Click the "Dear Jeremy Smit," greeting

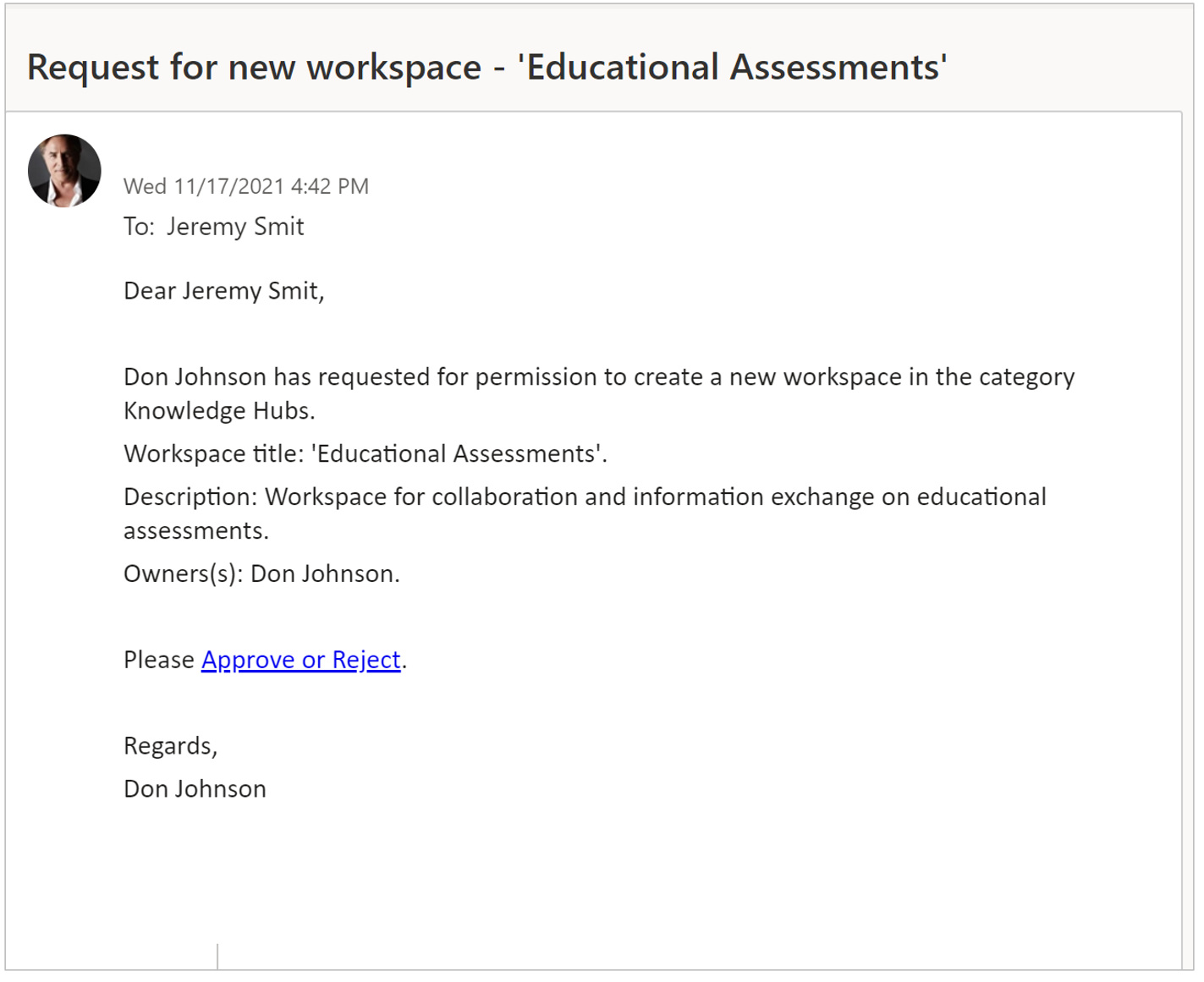point(224,291)
